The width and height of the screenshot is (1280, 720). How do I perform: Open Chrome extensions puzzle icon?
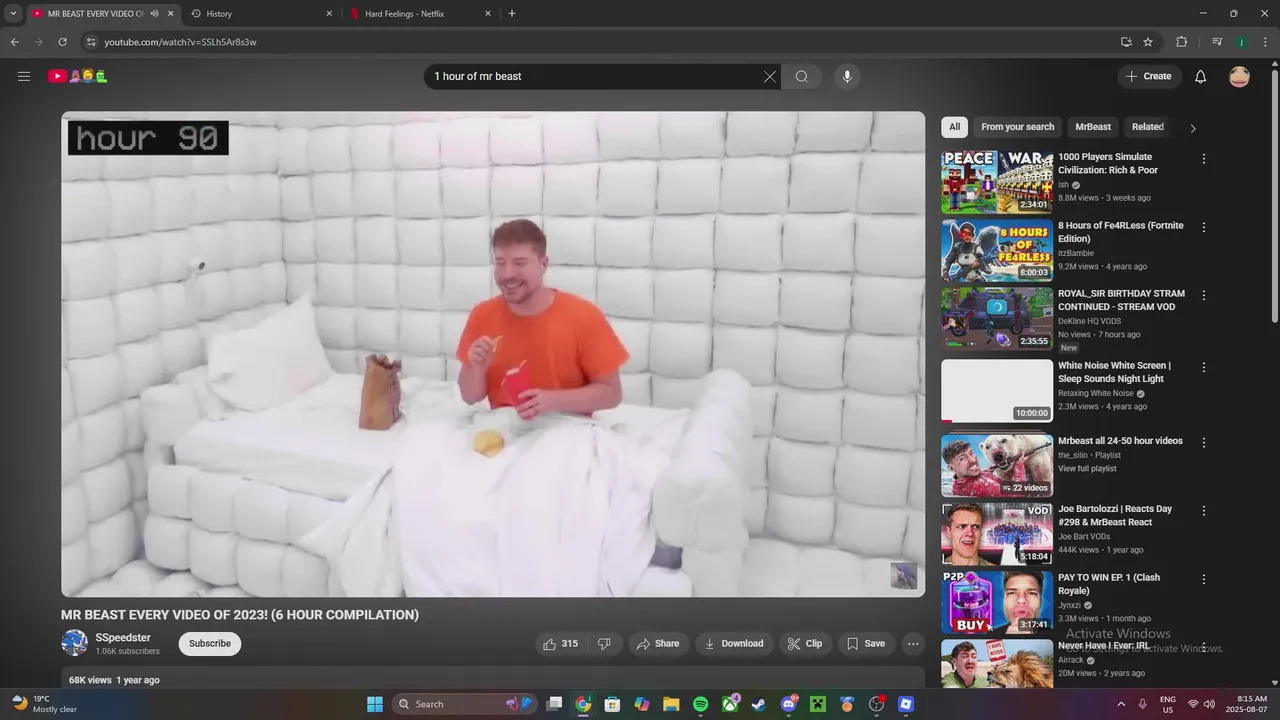pyautogui.click(x=1181, y=42)
